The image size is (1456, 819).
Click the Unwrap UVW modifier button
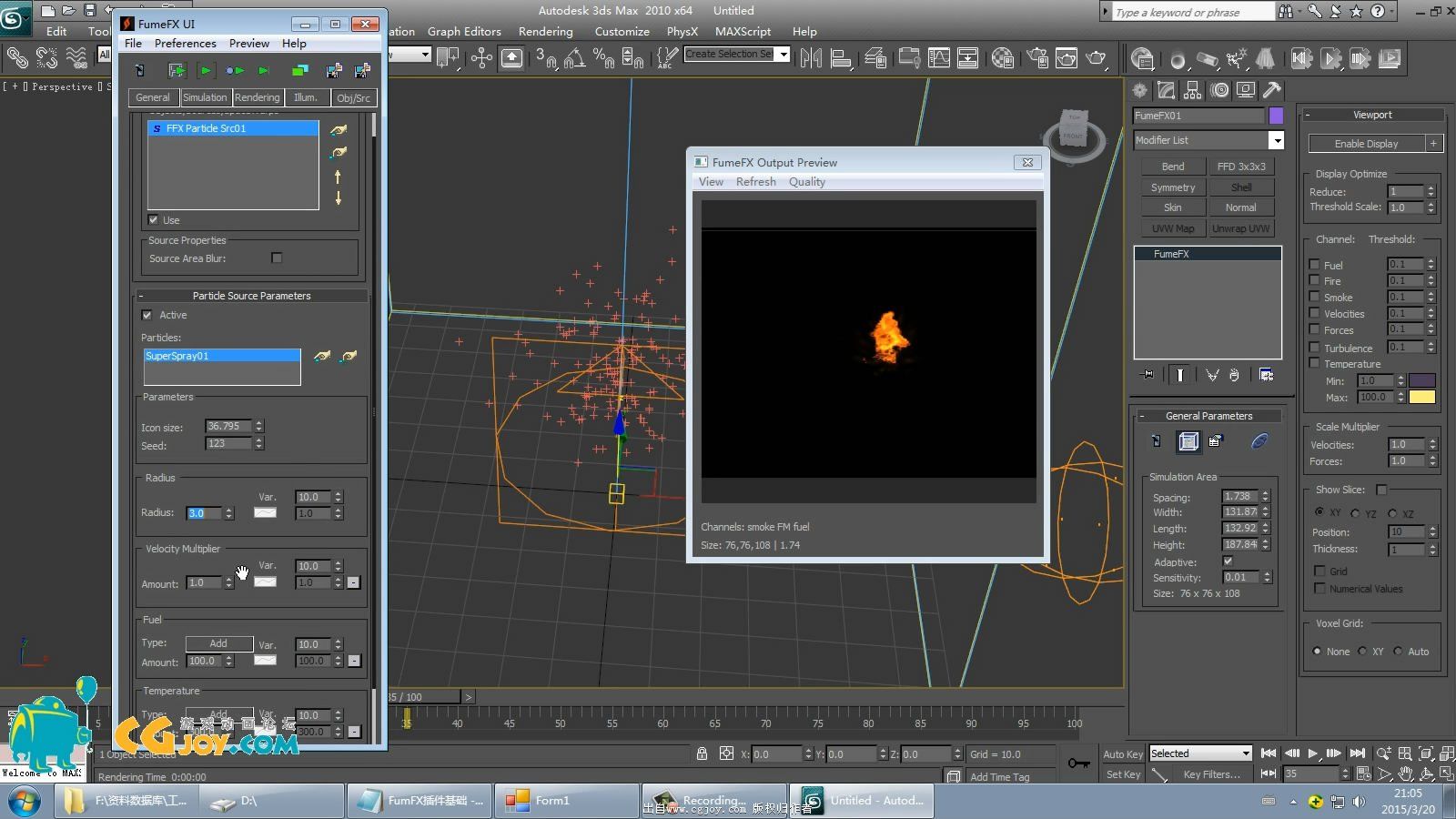[x=1240, y=228]
